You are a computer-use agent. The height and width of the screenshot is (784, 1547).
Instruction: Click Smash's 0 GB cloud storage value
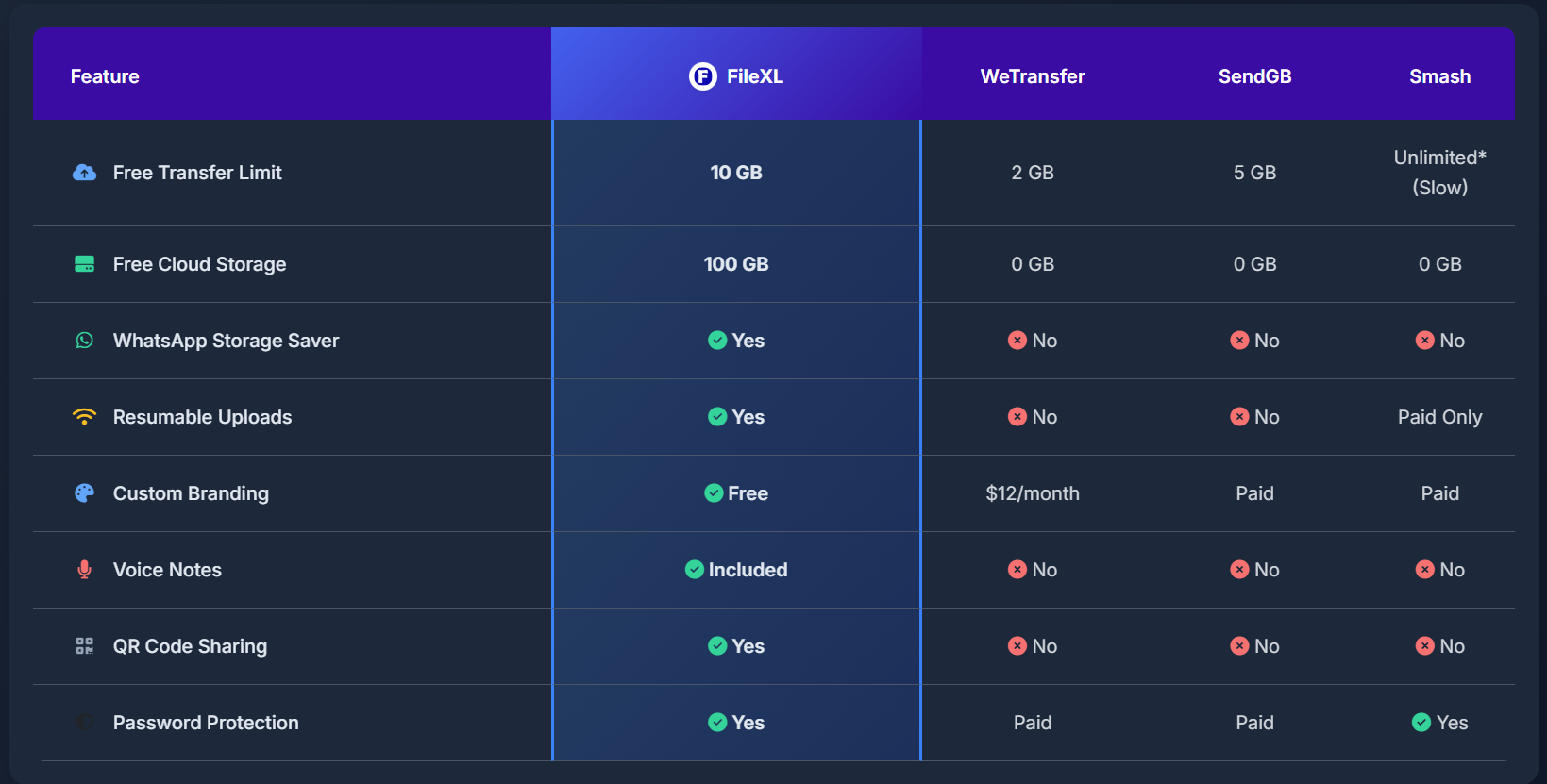coord(1440,264)
